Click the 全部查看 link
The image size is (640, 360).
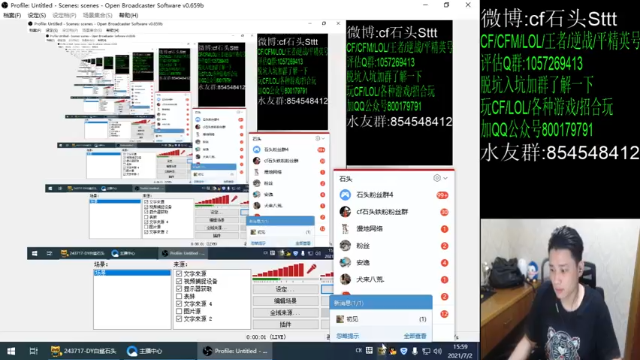tap(415, 336)
